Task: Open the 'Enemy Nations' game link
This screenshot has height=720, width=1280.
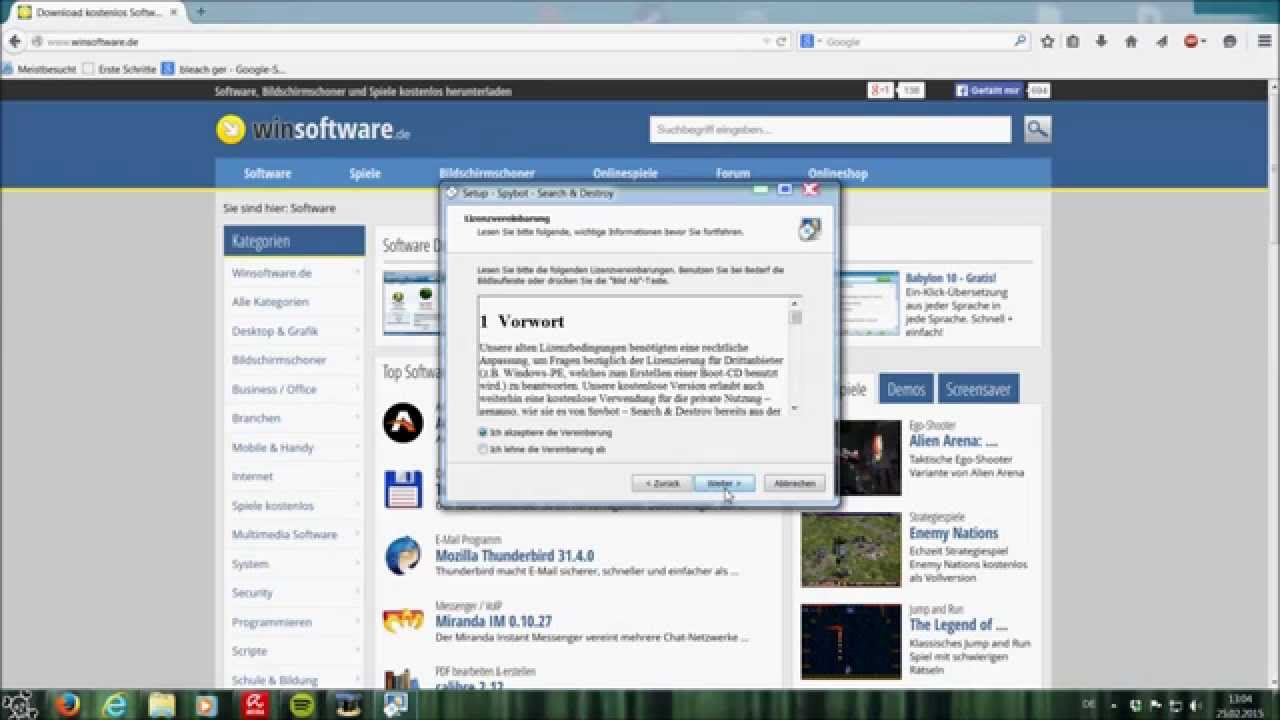Action: [x=954, y=533]
